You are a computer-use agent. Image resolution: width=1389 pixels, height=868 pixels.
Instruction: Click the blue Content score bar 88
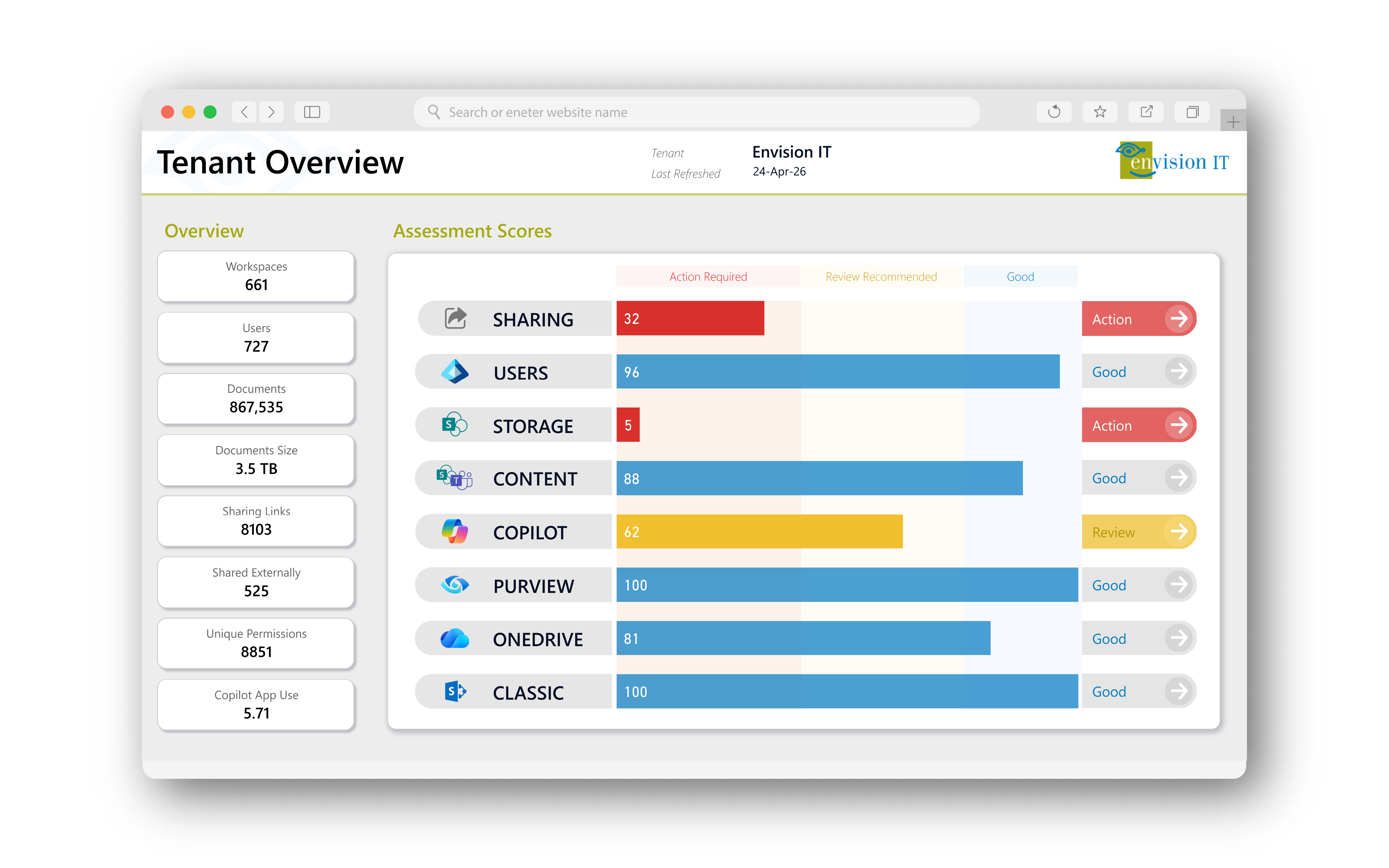click(819, 478)
